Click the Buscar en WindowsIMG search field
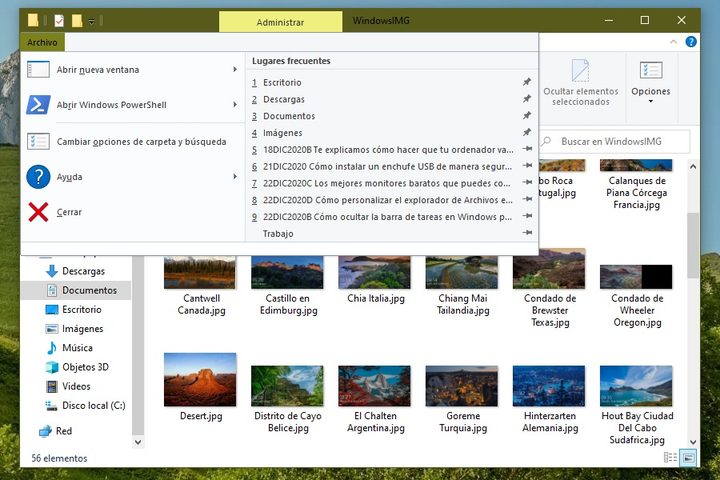The height and width of the screenshot is (480, 720). (615, 141)
